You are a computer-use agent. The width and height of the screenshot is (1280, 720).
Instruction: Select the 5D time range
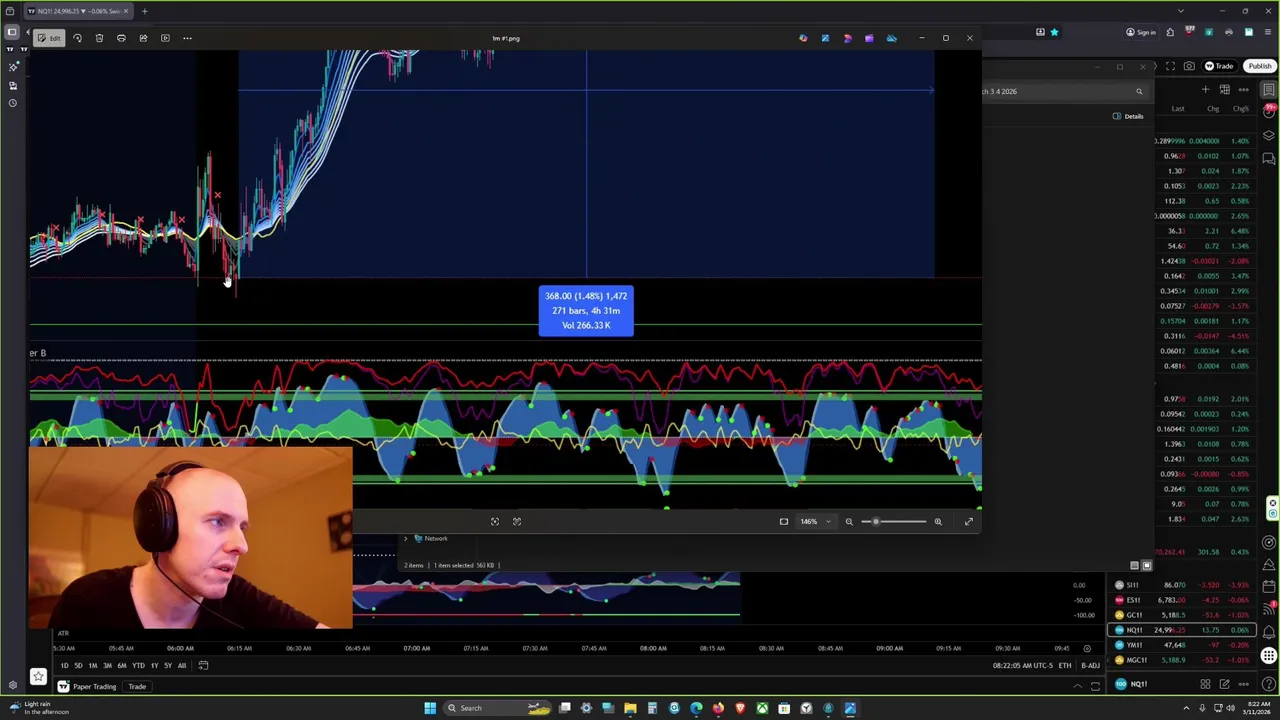[79, 666]
